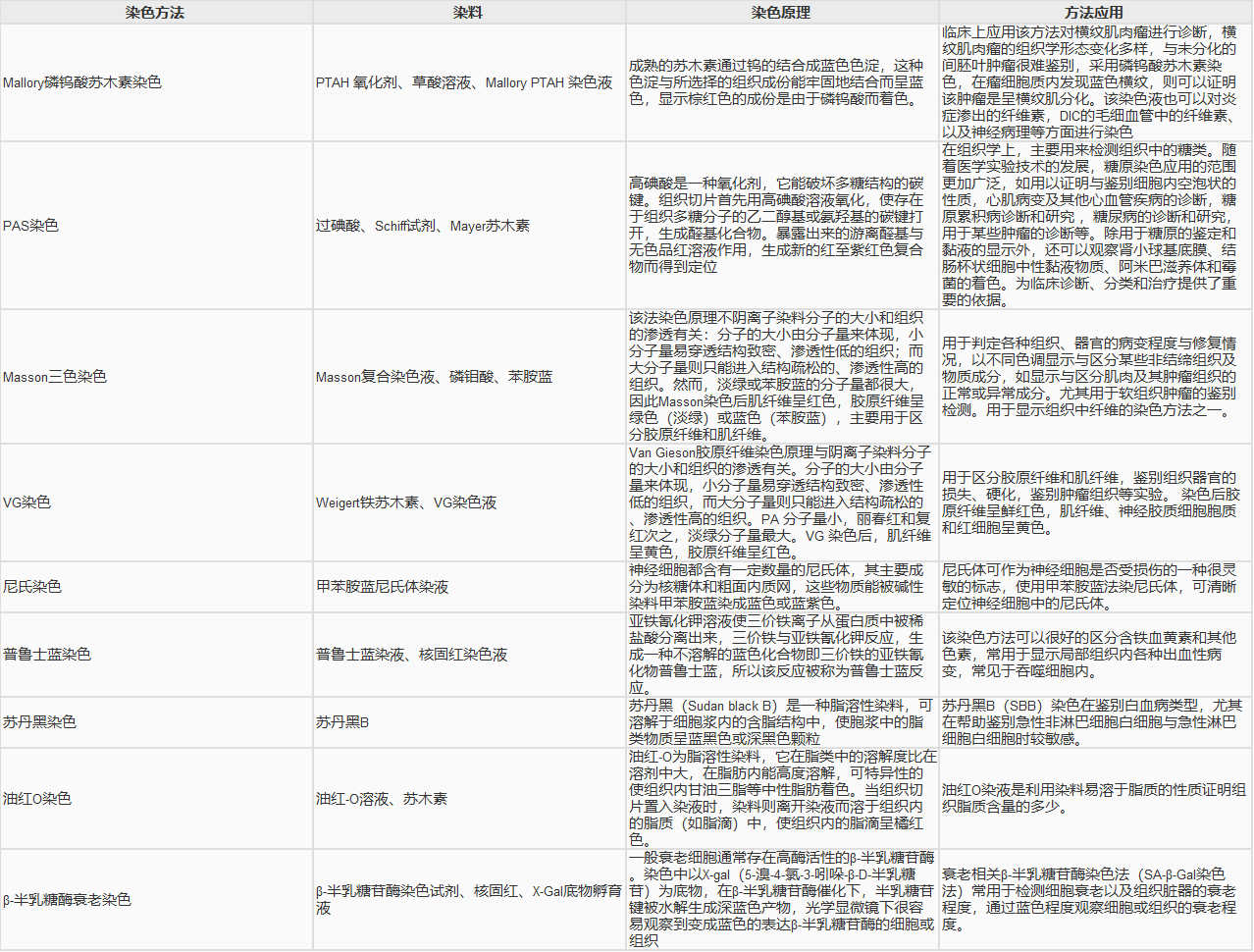Click the Masson三色染色 method cell
Viewport: 1254px width, 952px height.
[55, 377]
